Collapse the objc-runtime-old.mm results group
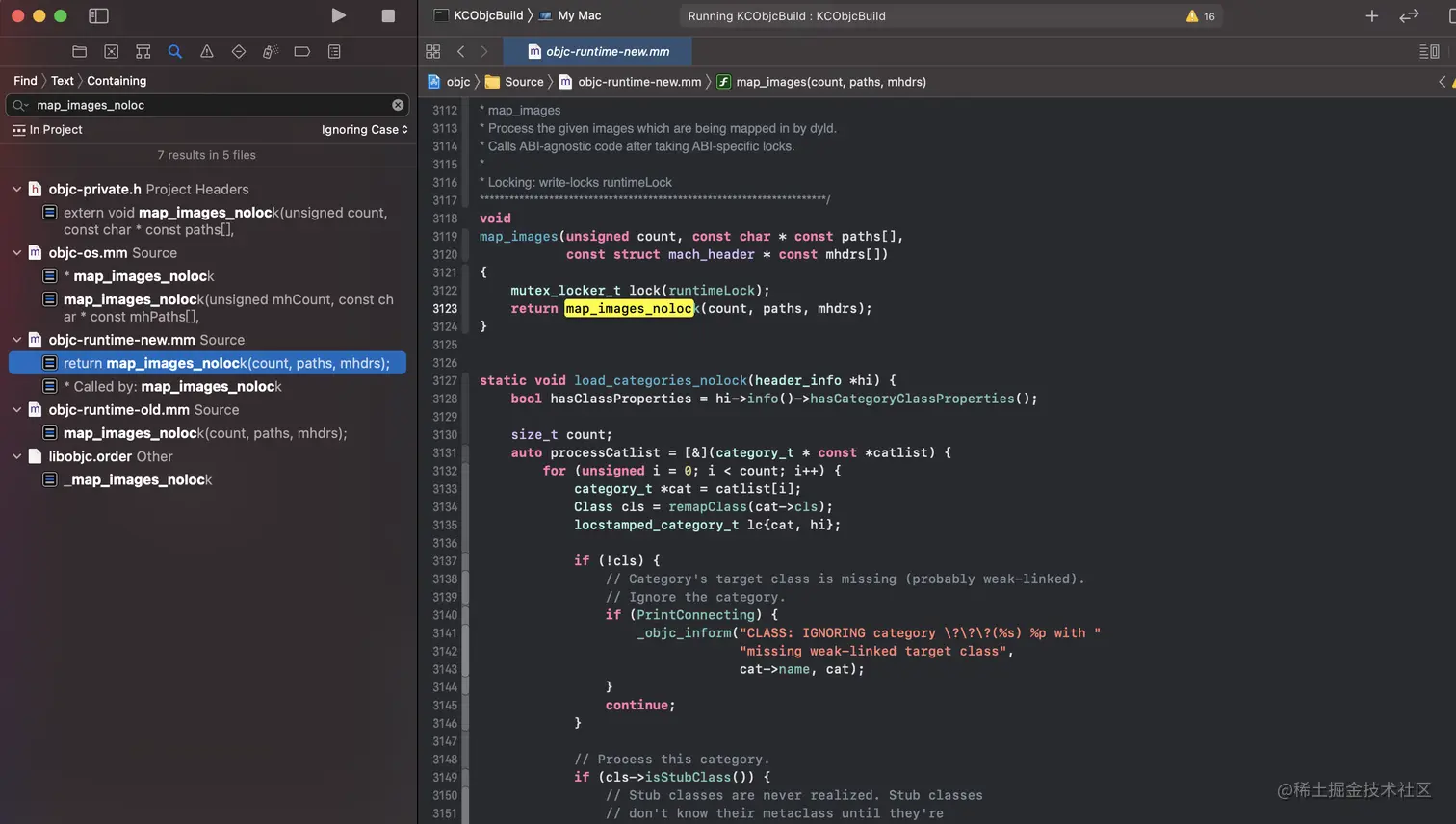Screen dimensions: 1456x824 16,409
